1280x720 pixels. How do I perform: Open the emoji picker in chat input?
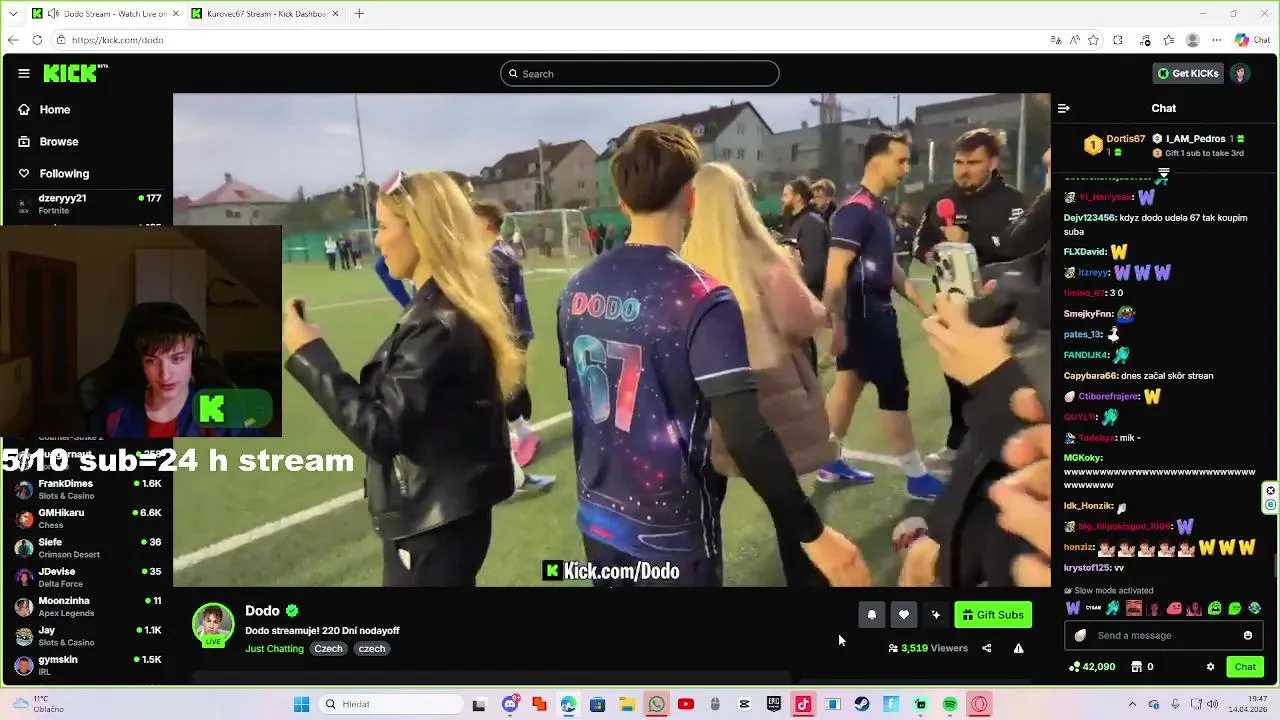pyautogui.click(x=1247, y=635)
